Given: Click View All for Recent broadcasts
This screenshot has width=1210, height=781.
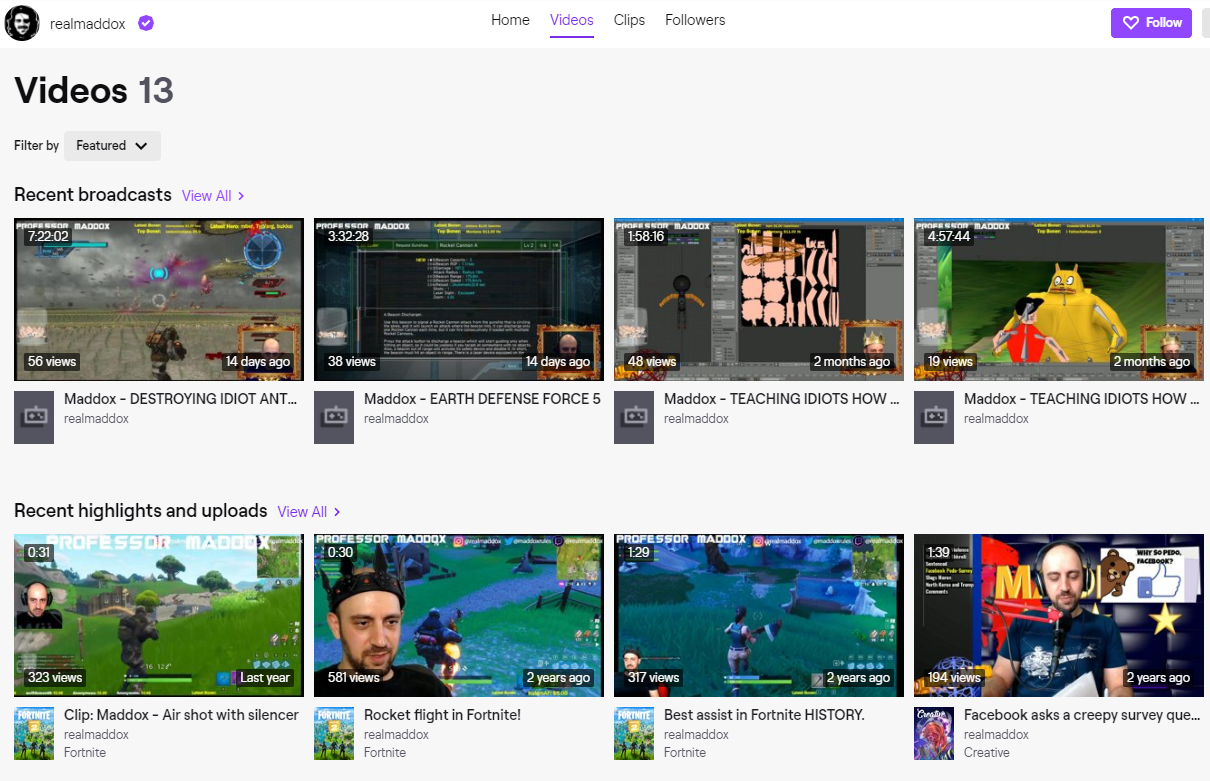Looking at the screenshot, I should 213,196.
